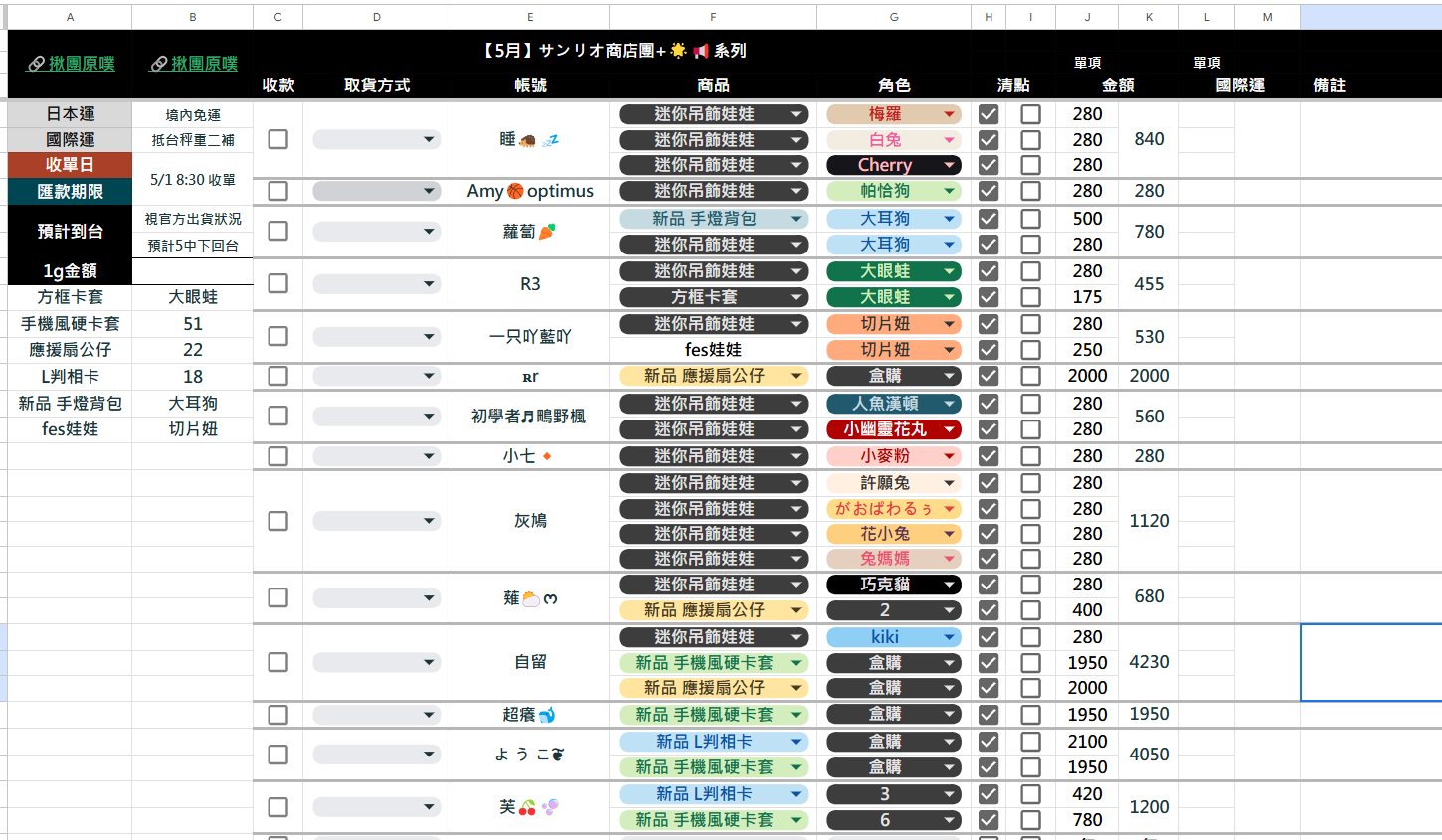Open the kiki dropdown chip
The image size is (1442, 840).
(x=894, y=637)
